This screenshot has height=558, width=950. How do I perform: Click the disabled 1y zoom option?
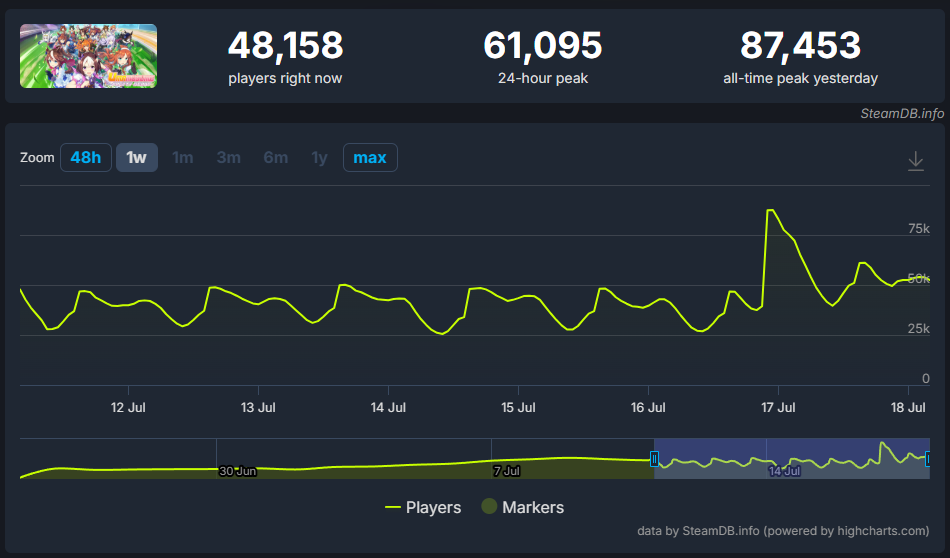pos(319,158)
